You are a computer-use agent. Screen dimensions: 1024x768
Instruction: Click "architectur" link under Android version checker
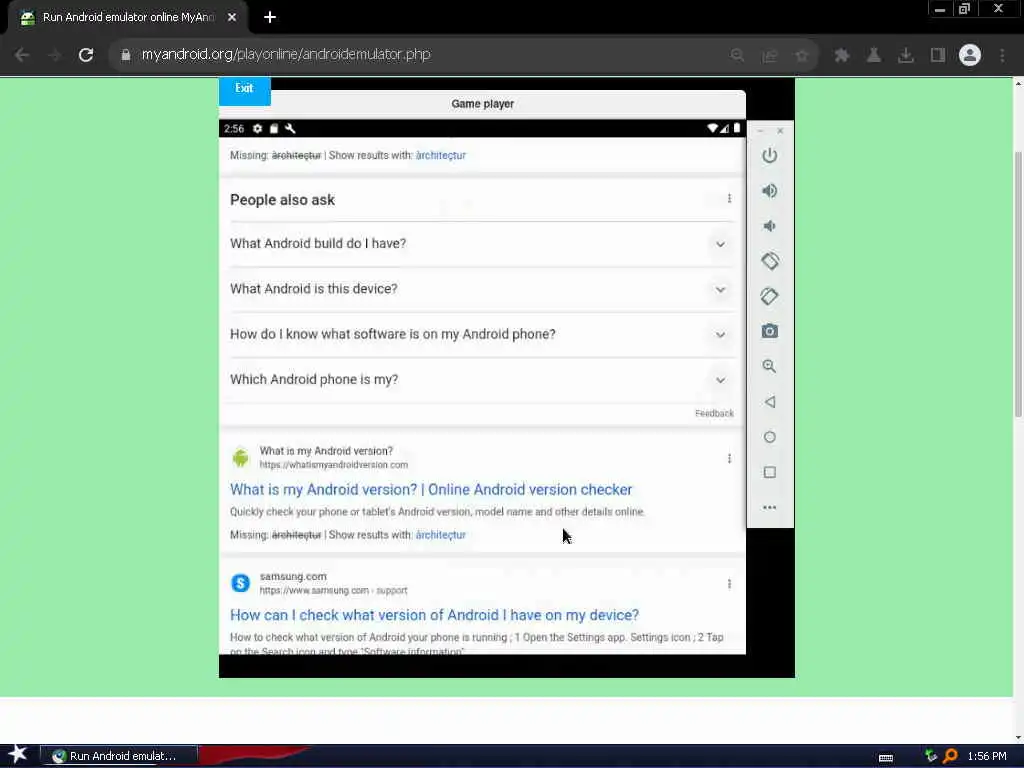[441, 535]
